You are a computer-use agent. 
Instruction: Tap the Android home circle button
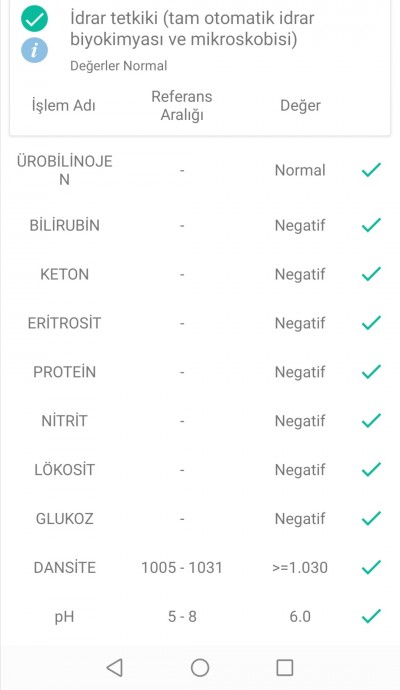(x=200, y=668)
